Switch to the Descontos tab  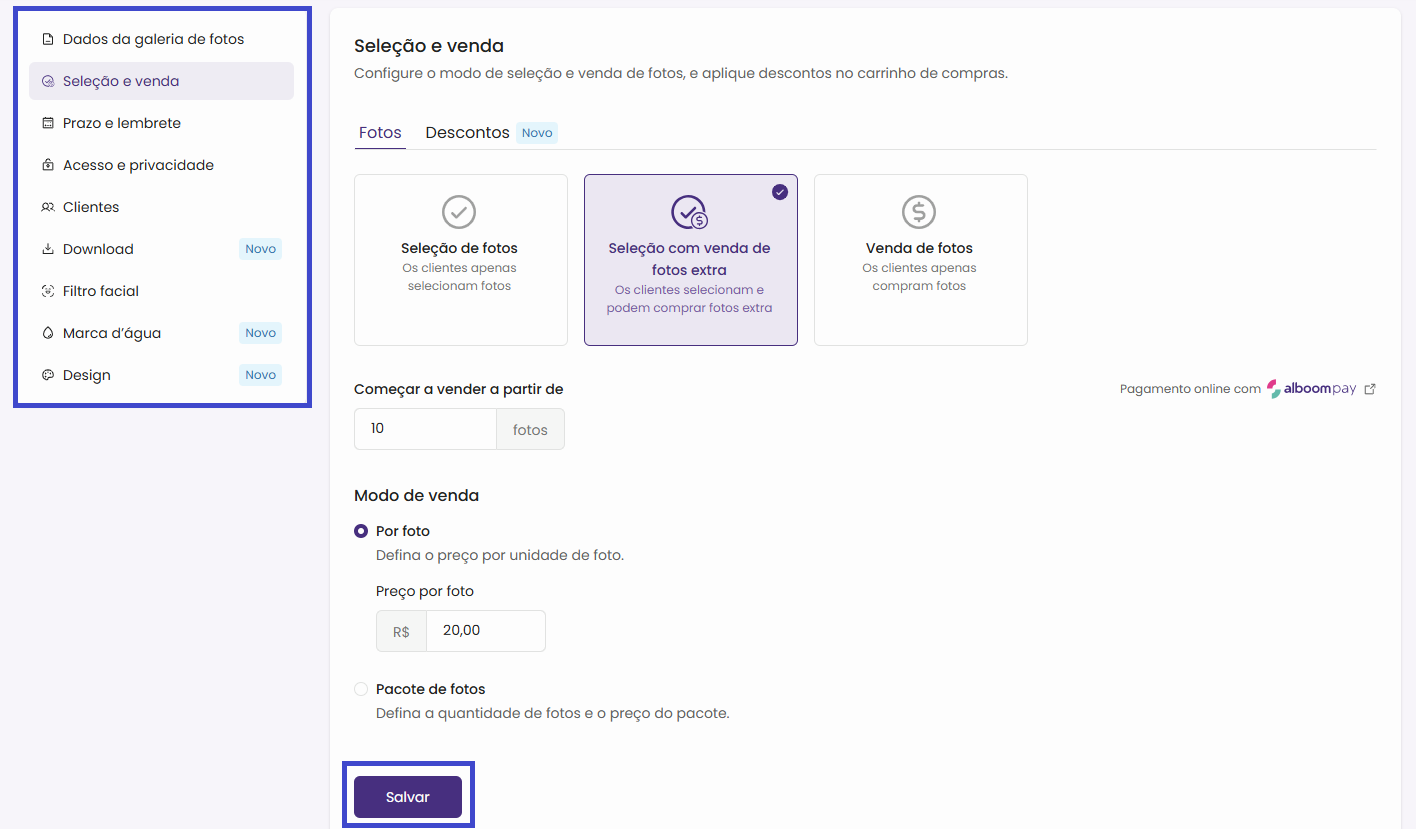(467, 133)
